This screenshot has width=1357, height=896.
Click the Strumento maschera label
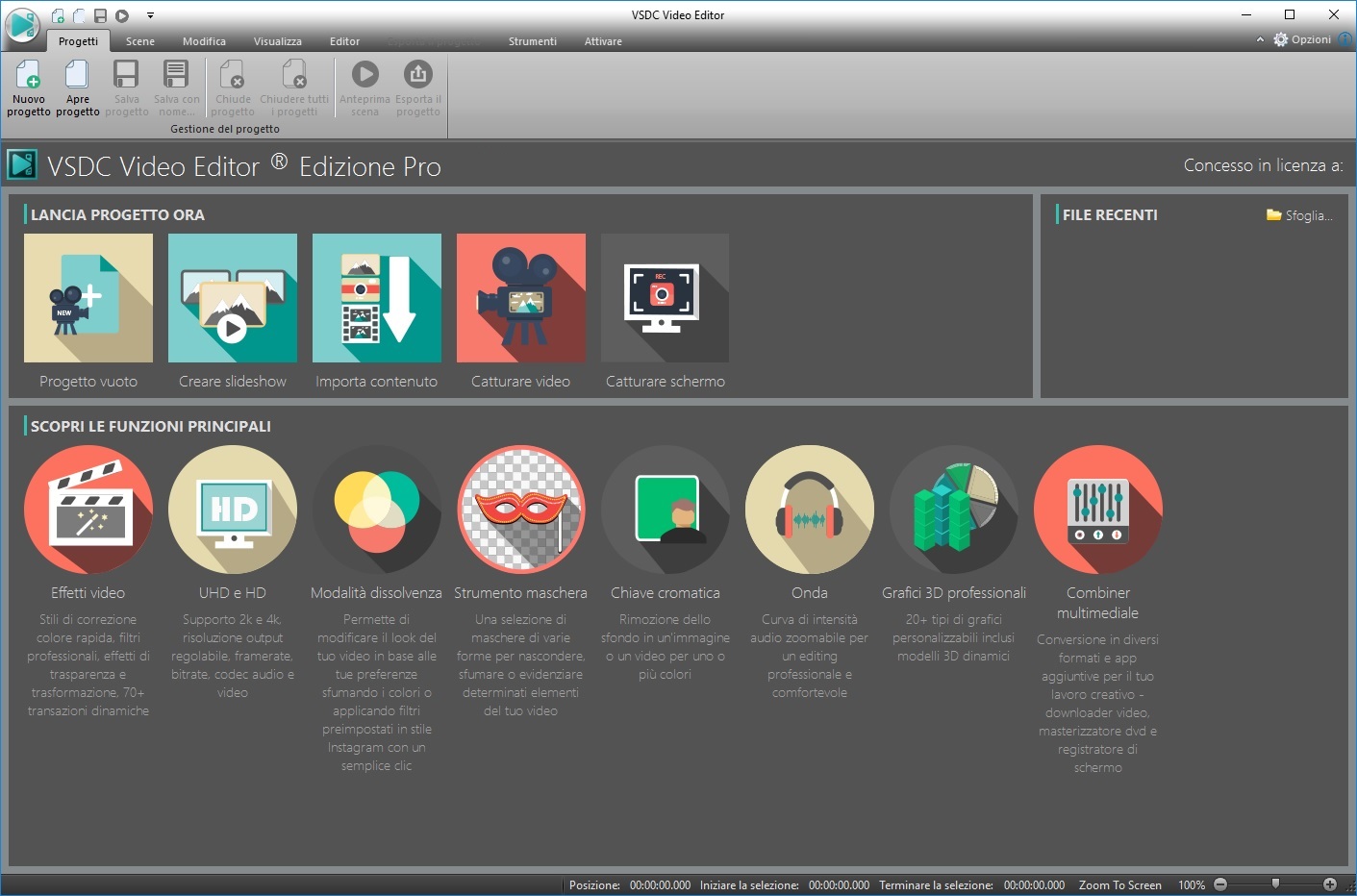[x=521, y=593]
